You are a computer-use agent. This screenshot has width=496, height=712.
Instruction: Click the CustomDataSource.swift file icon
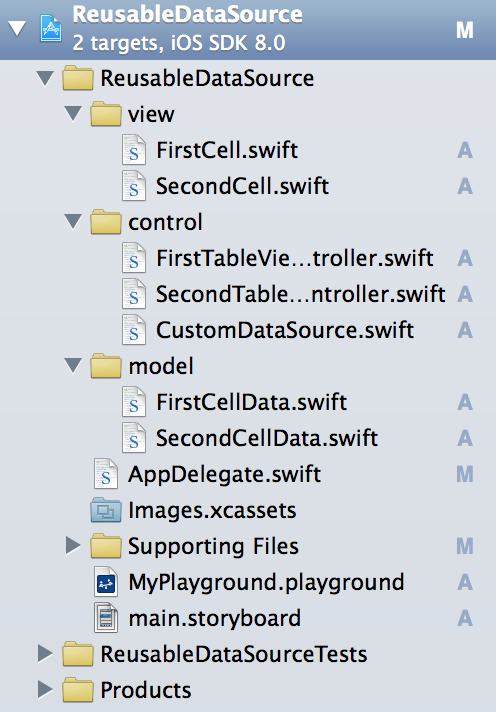[134, 330]
